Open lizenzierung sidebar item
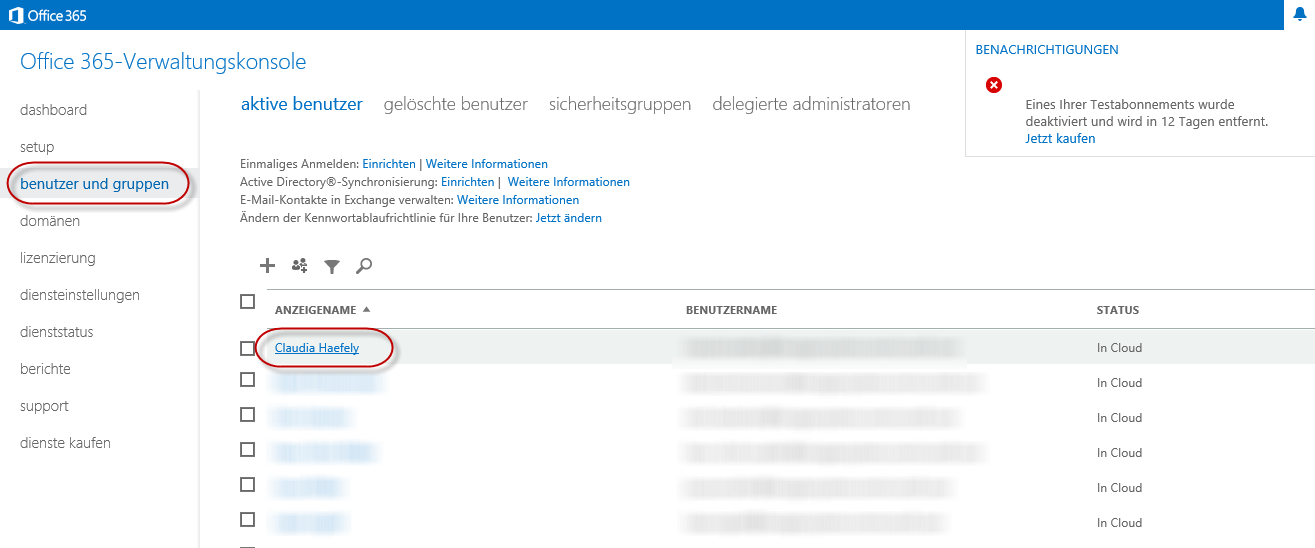Image resolution: width=1315 pixels, height=548 pixels. point(58,258)
